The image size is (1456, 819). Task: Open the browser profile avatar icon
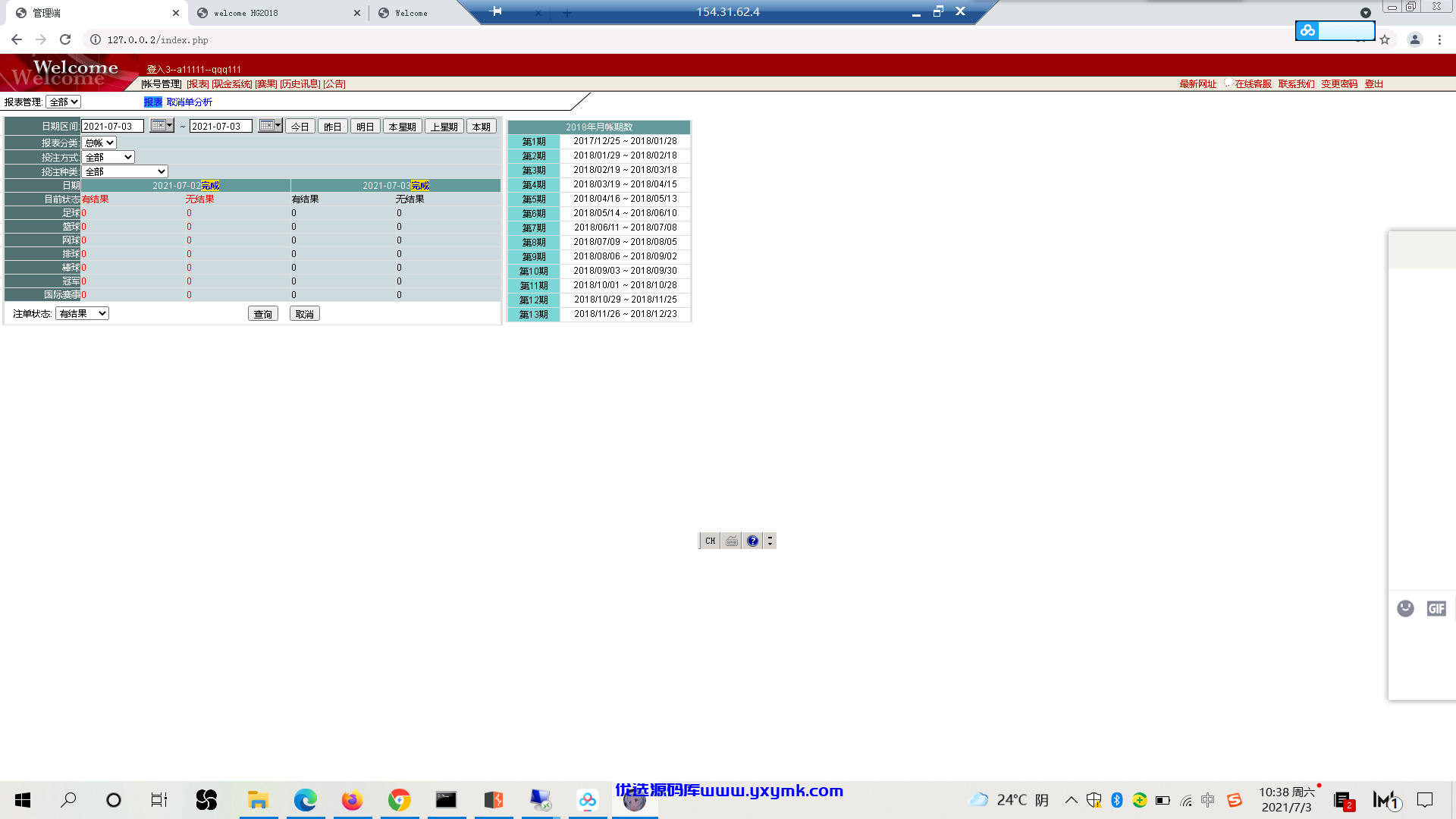click(1414, 39)
